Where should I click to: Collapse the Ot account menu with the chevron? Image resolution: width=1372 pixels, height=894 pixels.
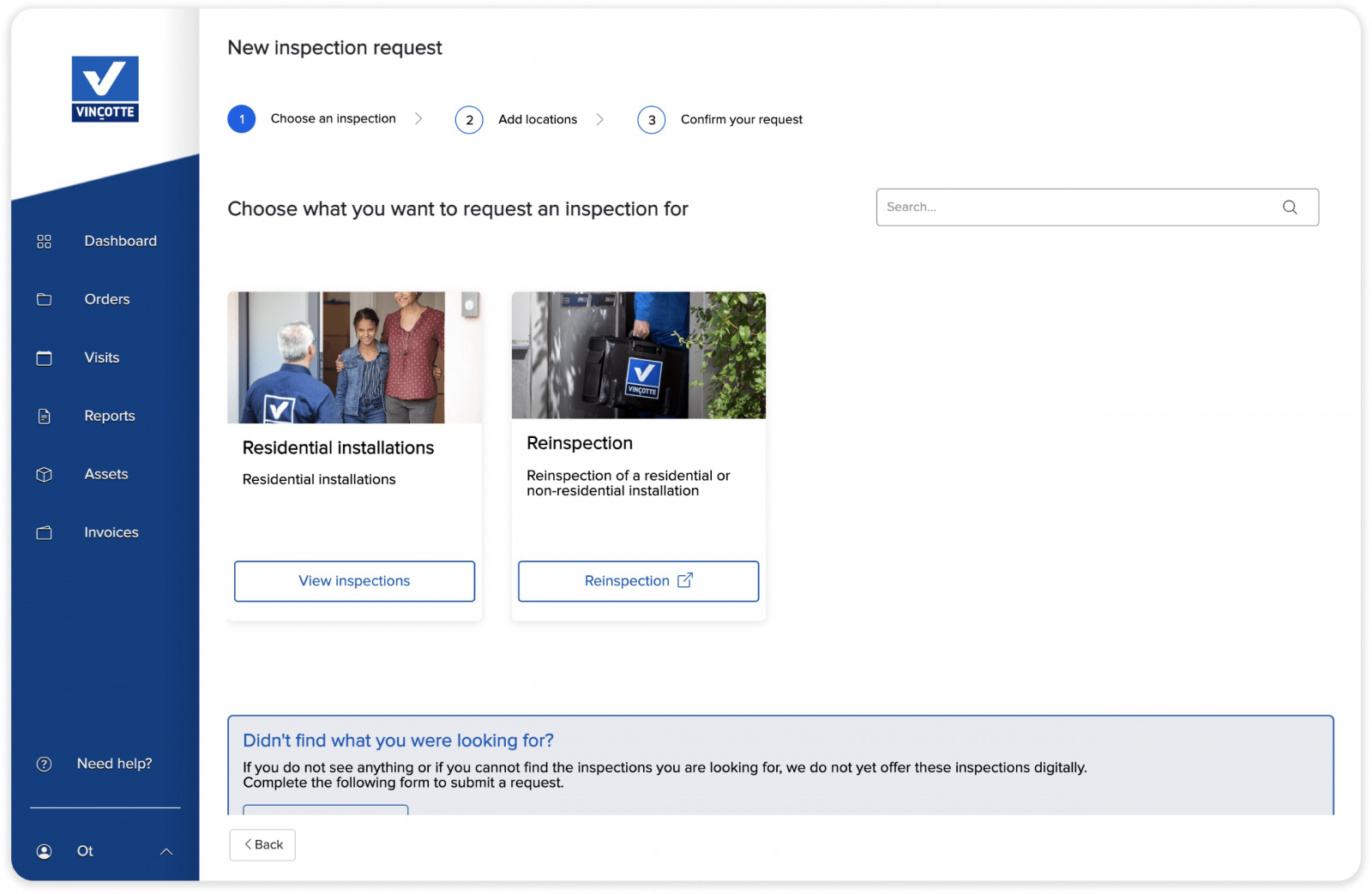coord(166,850)
